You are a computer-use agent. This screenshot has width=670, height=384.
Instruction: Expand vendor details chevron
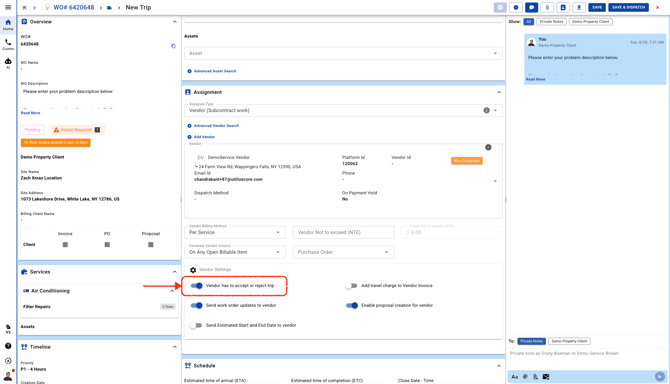(x=495, y=181)
